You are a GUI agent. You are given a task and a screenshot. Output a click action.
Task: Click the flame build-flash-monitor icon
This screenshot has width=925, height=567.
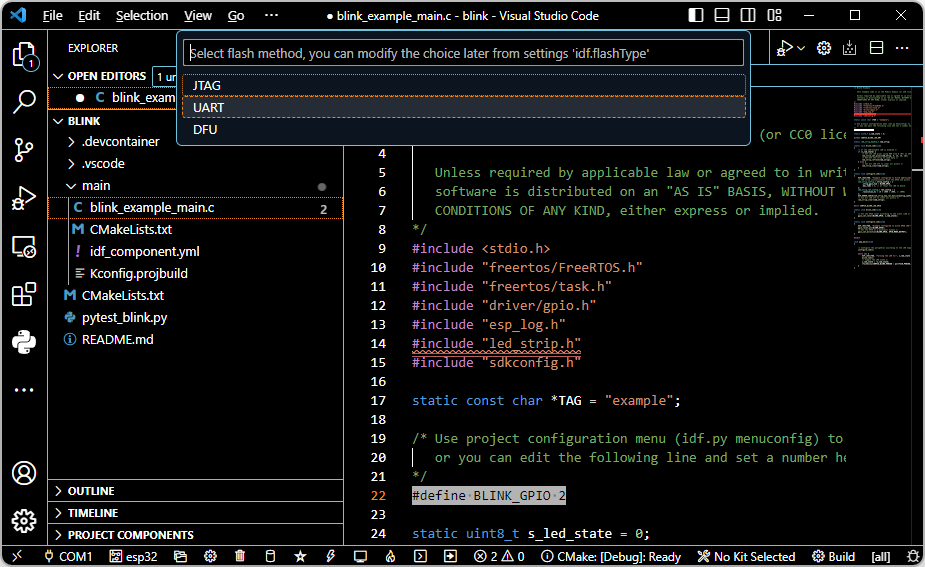click(x=391, y=556)
